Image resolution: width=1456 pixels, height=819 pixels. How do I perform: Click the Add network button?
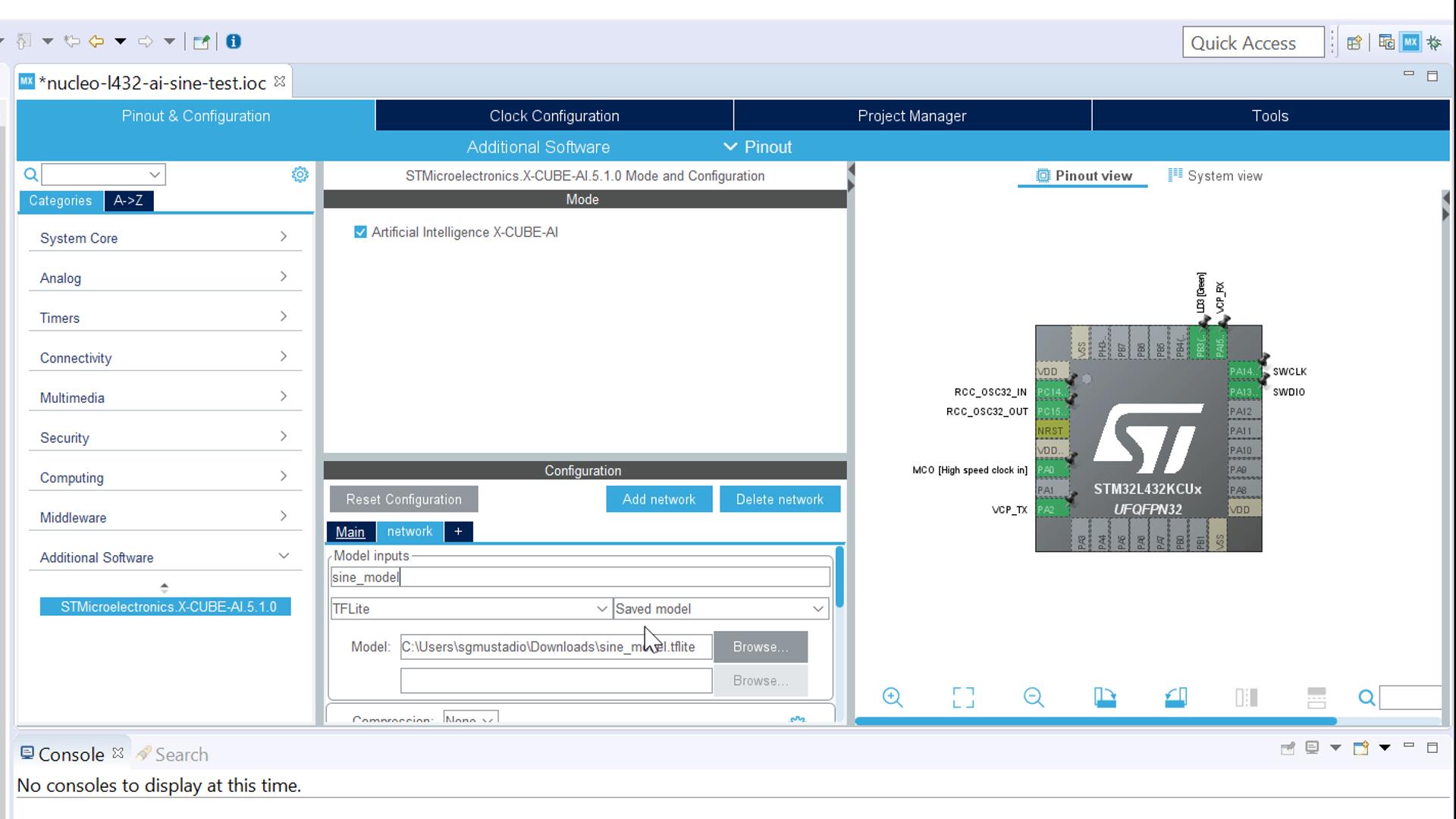coord(659,499)
